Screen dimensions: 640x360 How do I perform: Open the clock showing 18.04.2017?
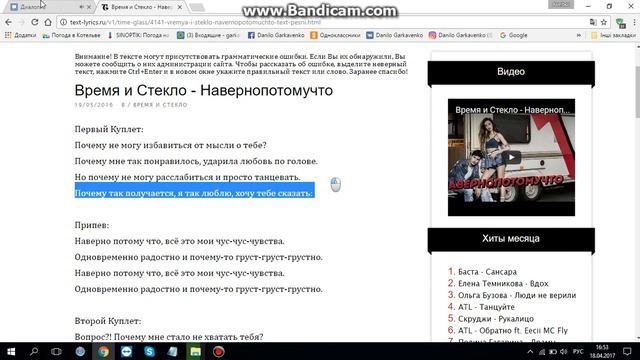coord(602,351)
